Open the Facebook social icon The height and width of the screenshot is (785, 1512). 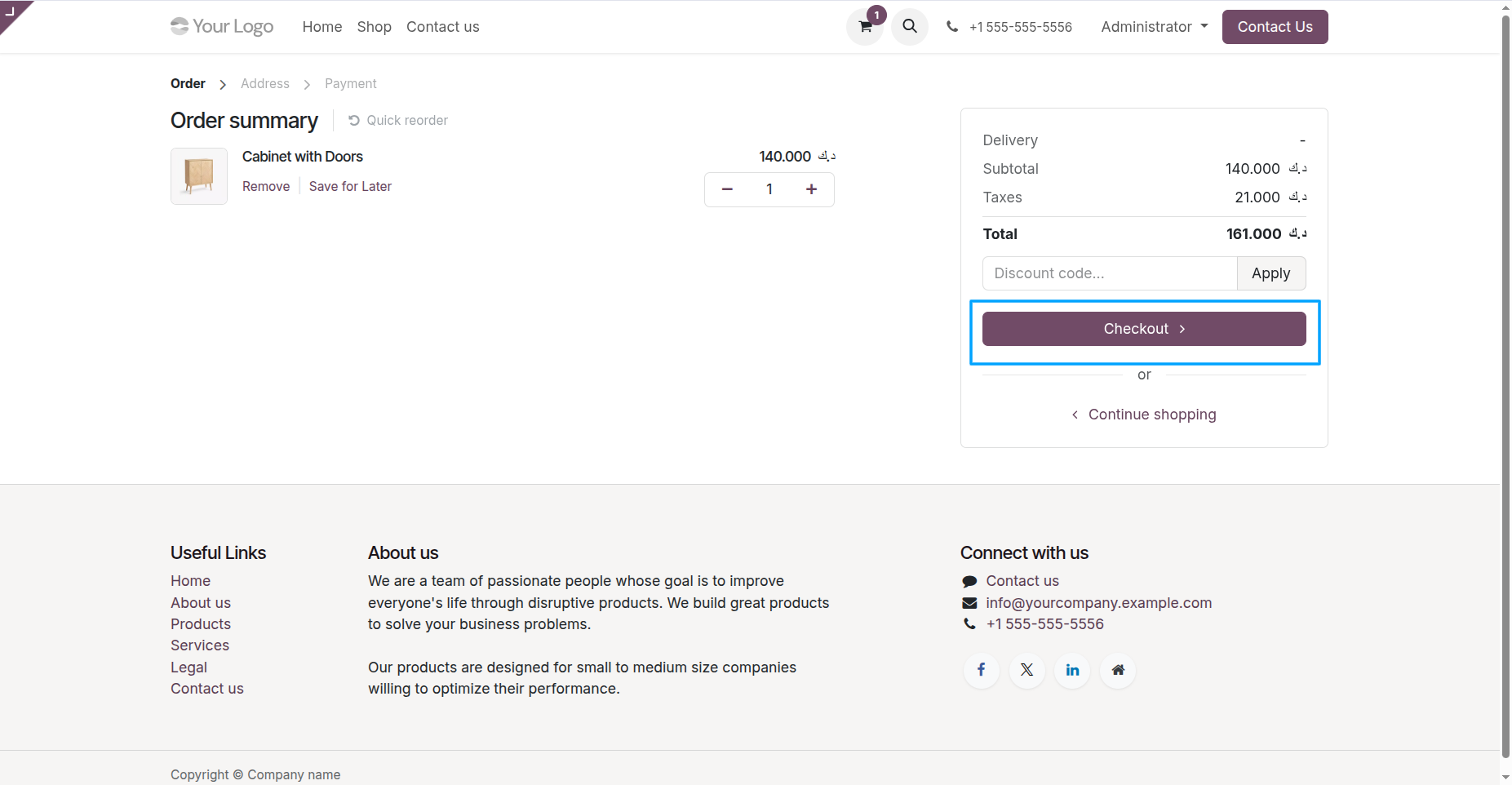[982, 670]
